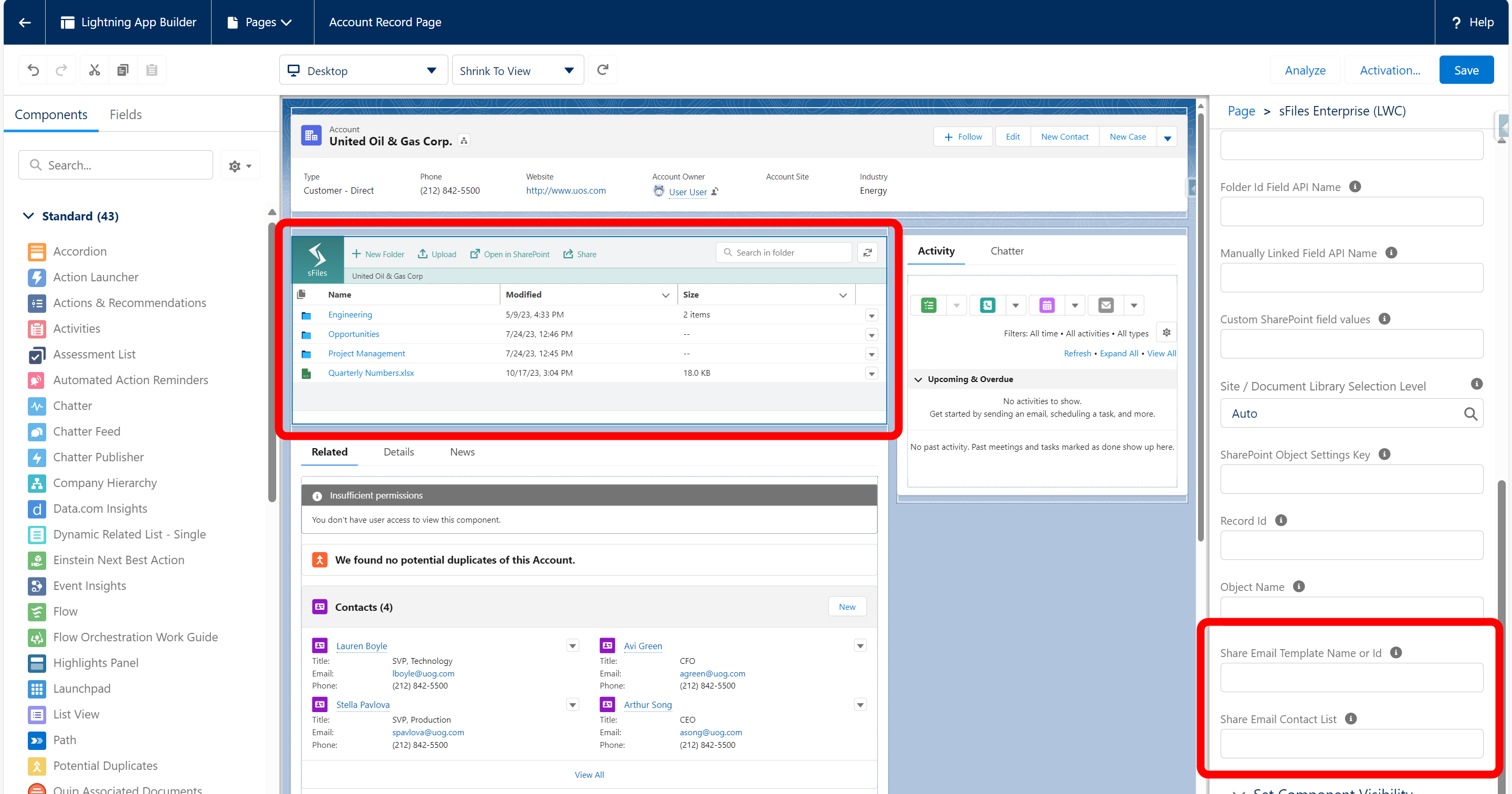This screenshot has width=1512, height=794.
Task: Click the back arrow icon
Action: tap(25, 22)
